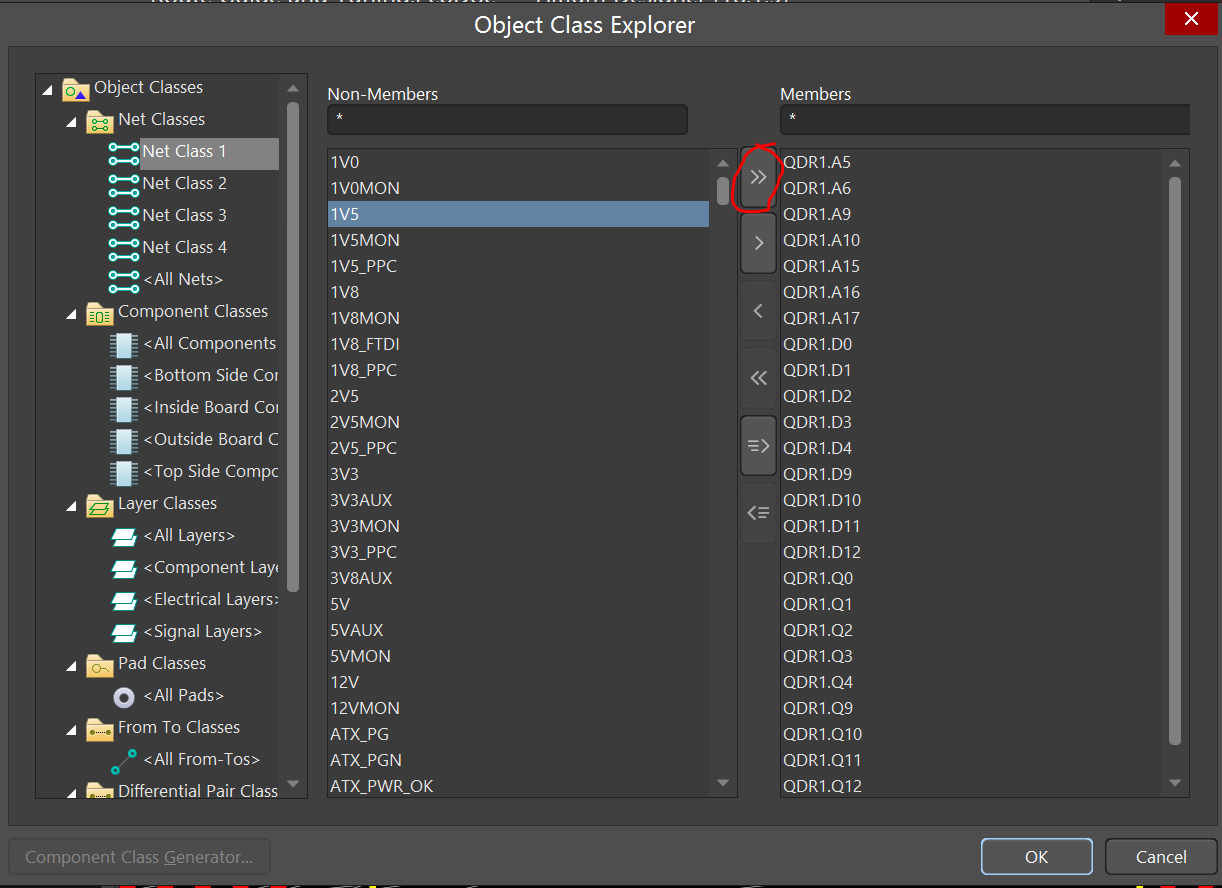Click the add-class-members (=>) arrow button

click(x=758, y=446)
